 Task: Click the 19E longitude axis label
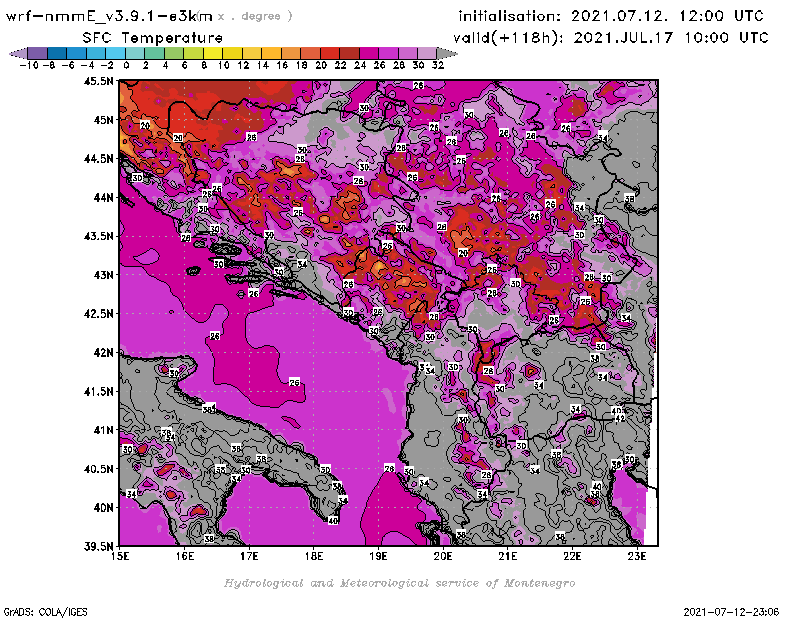tap(379, 556)
